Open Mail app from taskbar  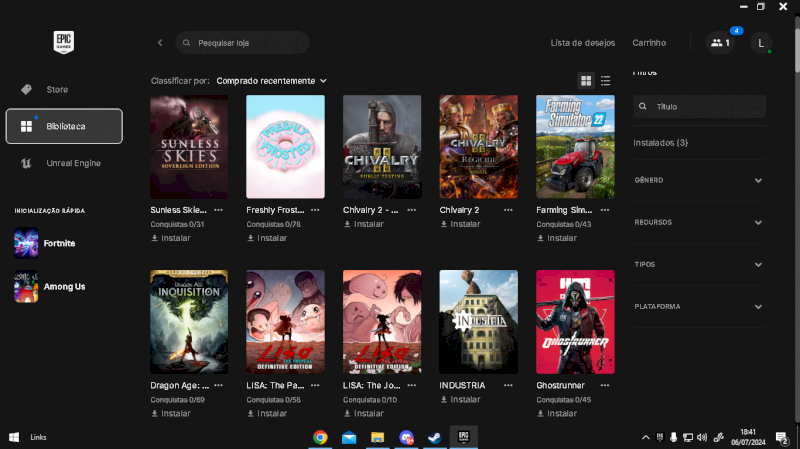pos(349,437)
